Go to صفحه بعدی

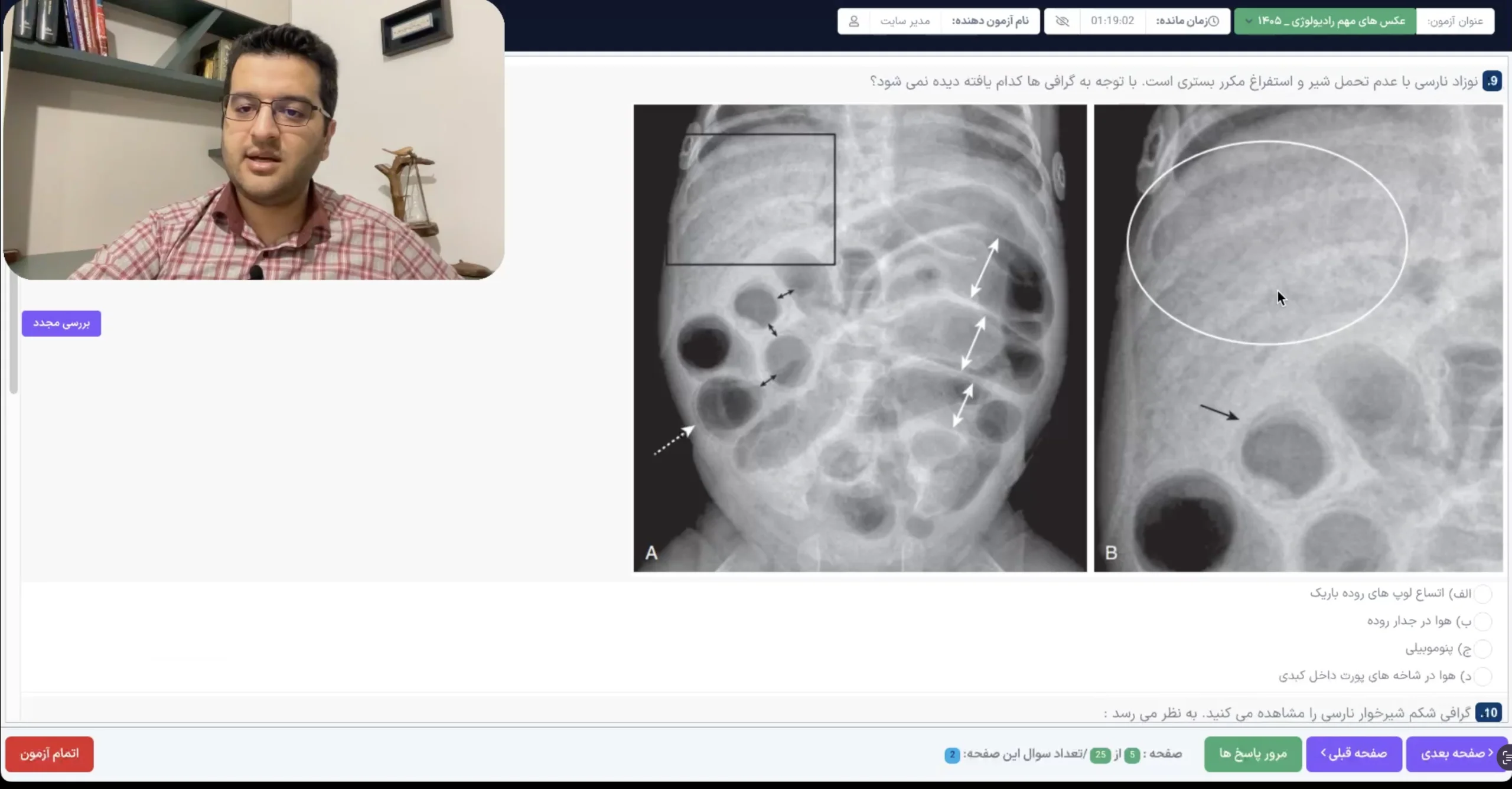click(1456, 754)
